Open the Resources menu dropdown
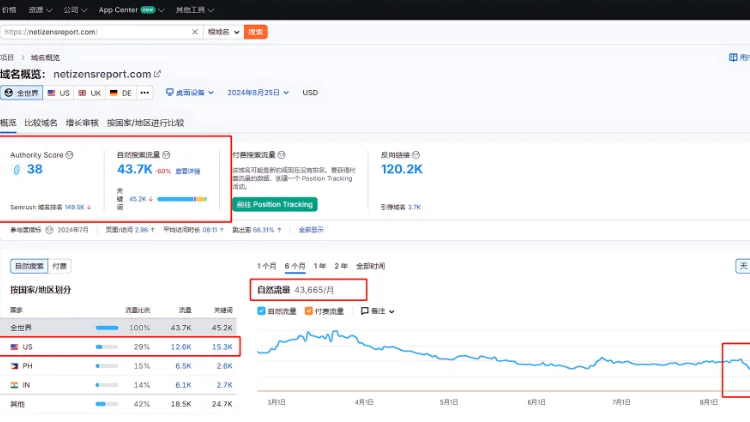750x422 pixels. point(40,10)
